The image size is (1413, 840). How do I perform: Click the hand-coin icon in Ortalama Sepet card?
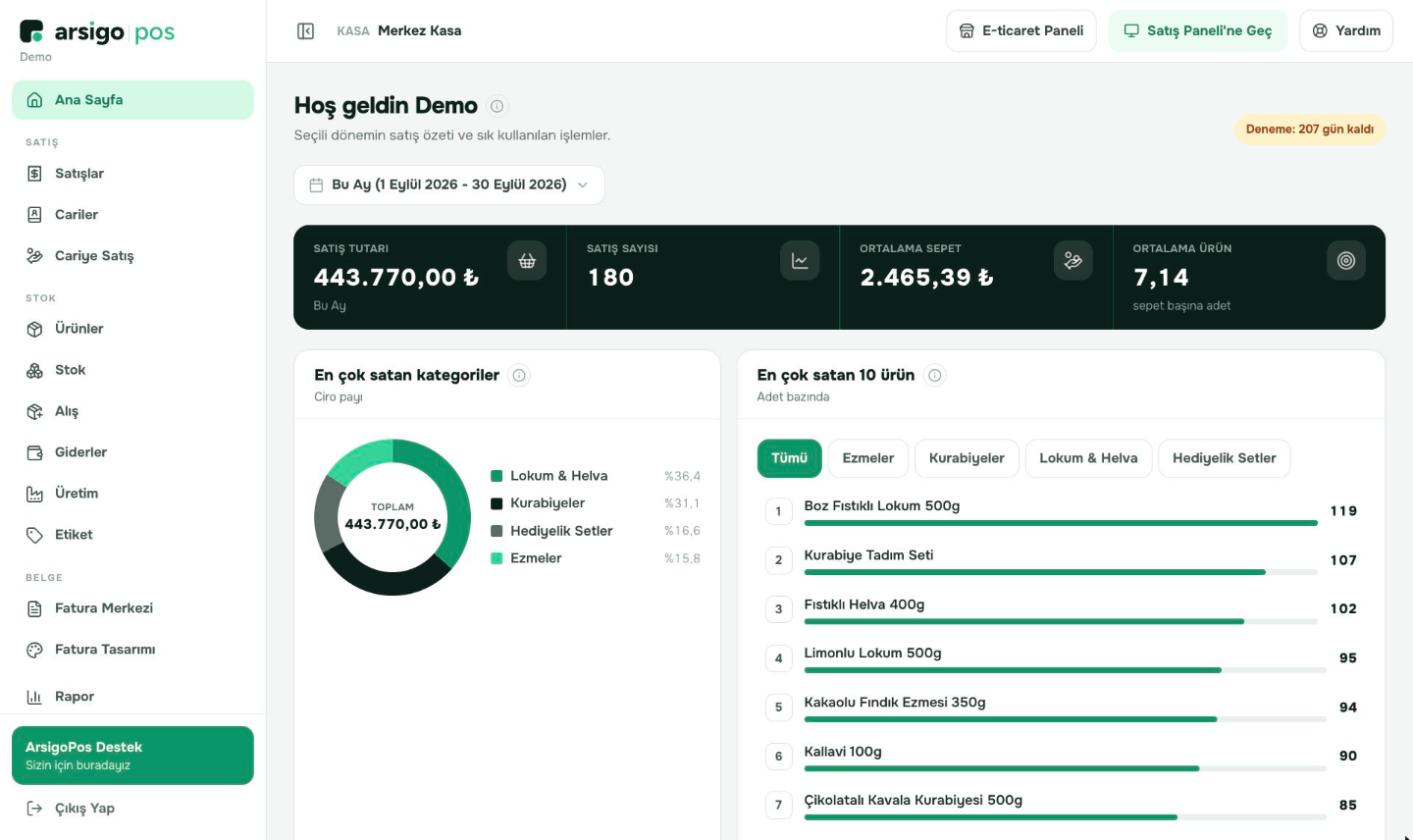click(1073, 261)
